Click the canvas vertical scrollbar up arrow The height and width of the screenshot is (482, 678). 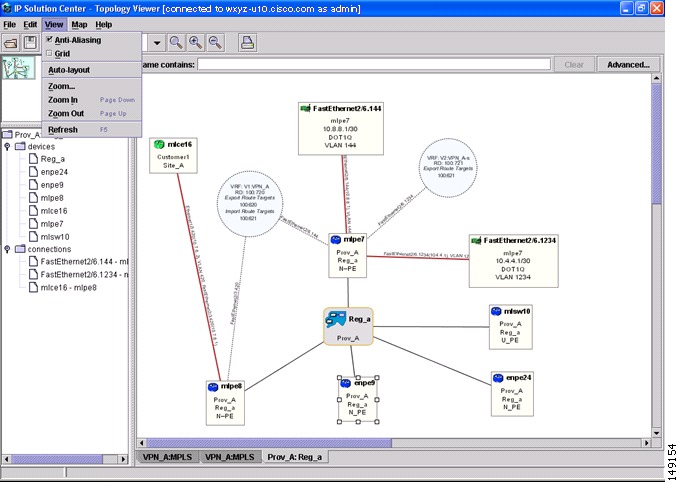[x=656, y=79]
